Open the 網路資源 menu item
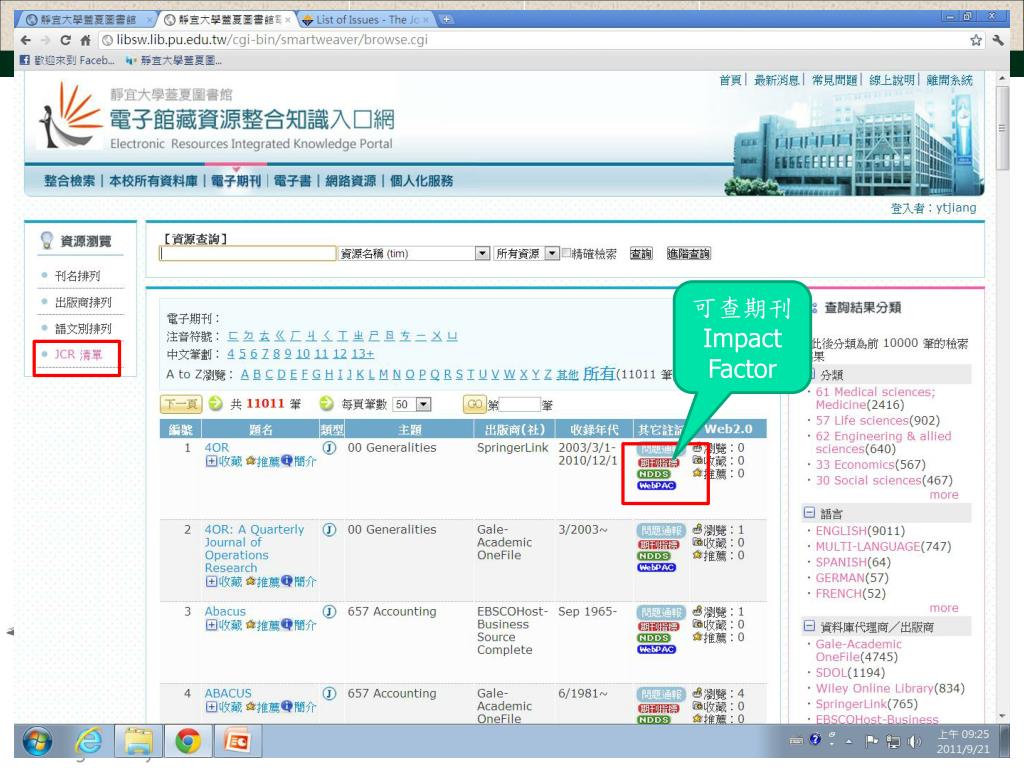The image size is (1024, 768). point(351,181)
